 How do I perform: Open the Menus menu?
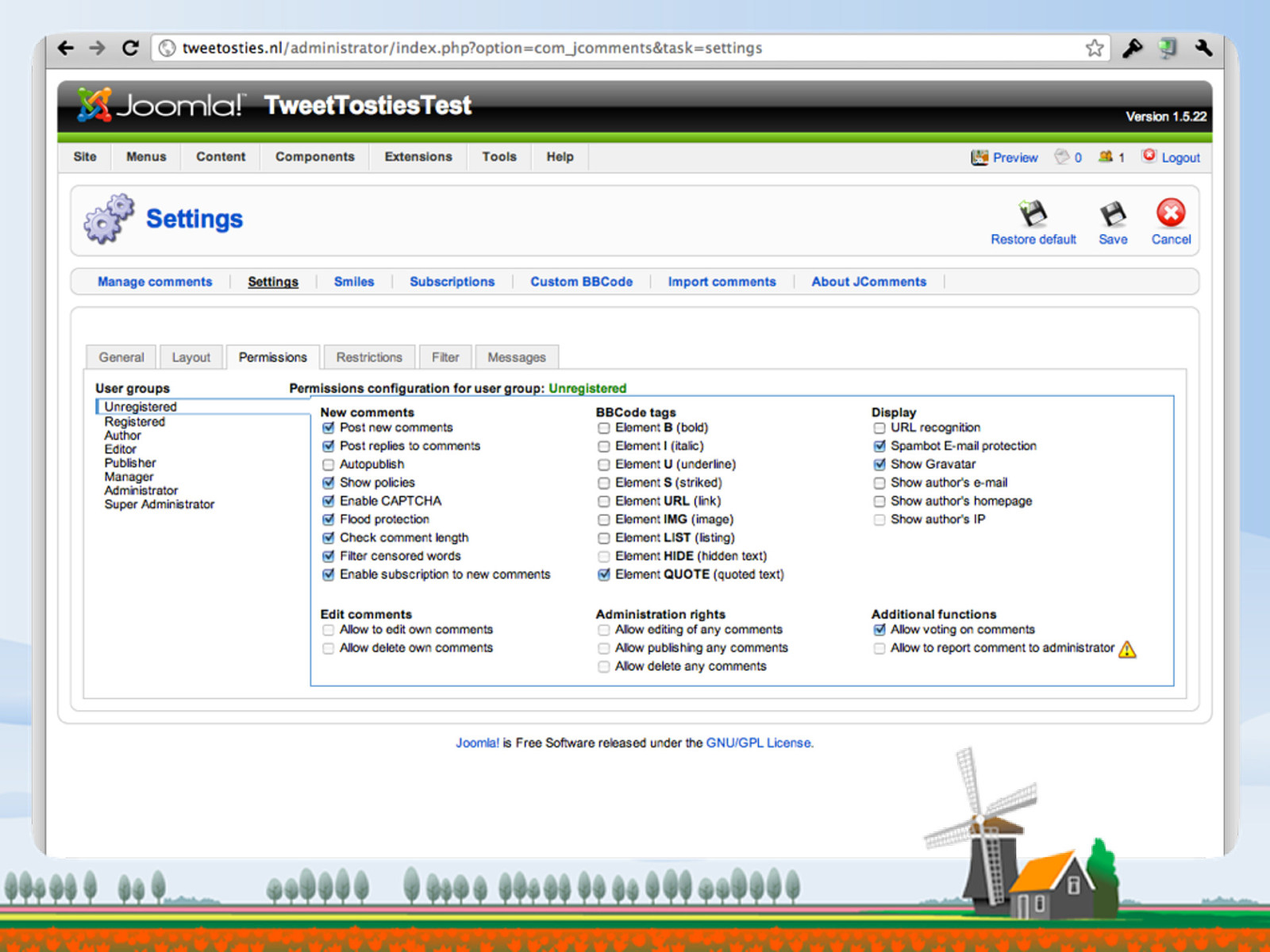coord(146,156)
